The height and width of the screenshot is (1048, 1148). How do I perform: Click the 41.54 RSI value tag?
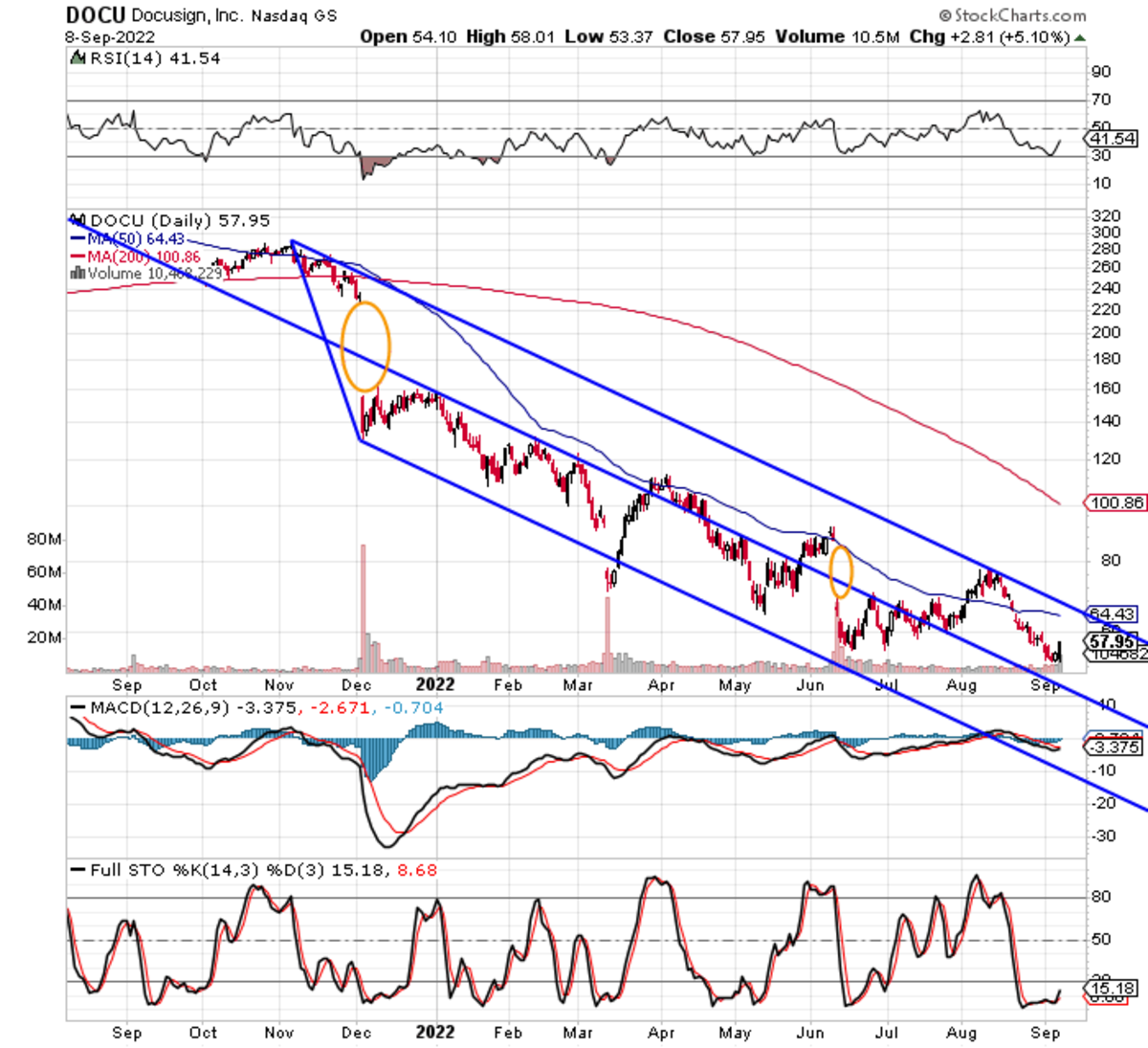click(x=1112, y=139)
